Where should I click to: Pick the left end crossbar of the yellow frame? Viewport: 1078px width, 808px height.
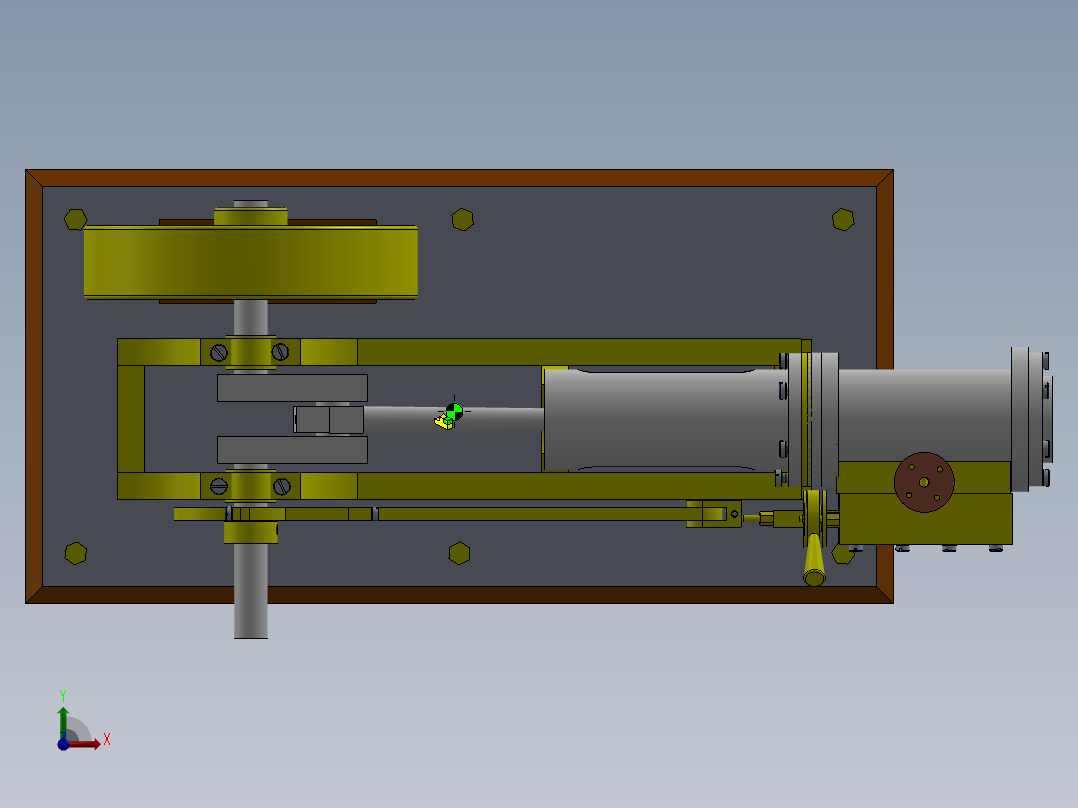(x=131, y=419)
